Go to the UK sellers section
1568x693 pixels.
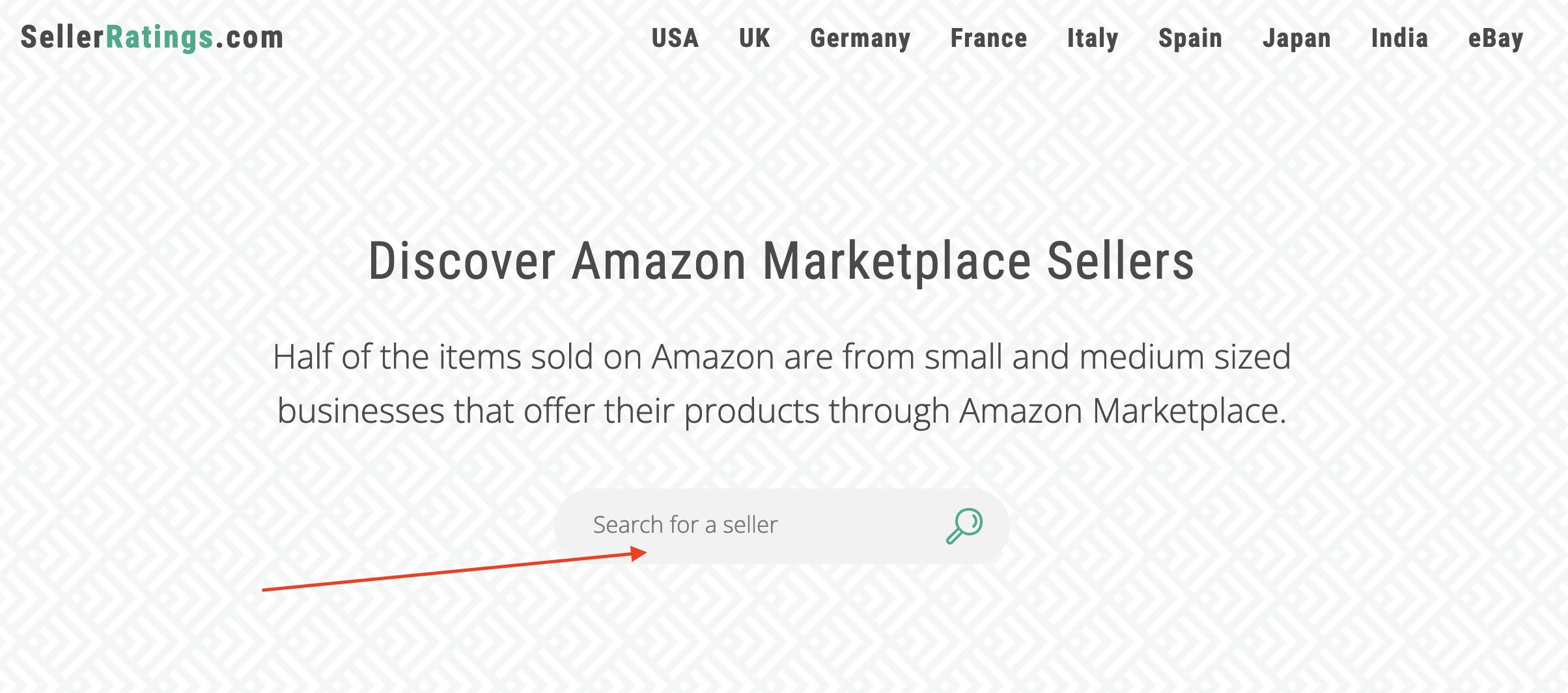pyautogui.click(x=755, y=38)
